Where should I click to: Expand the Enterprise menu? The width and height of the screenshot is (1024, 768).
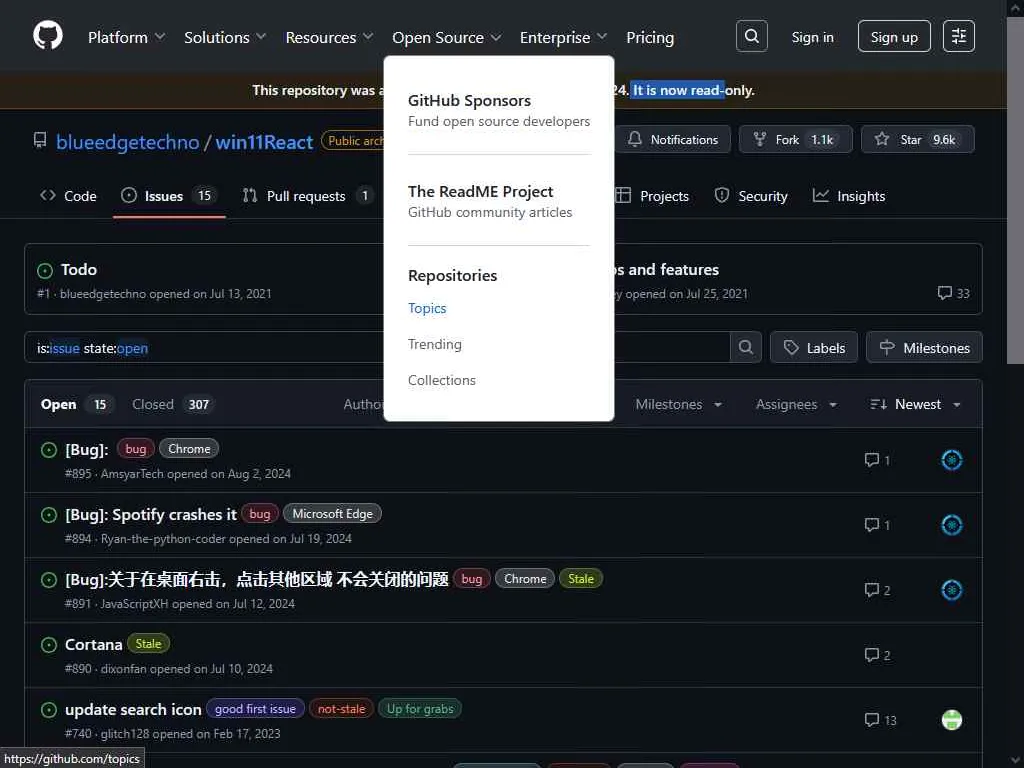click(x=564, y=37)
